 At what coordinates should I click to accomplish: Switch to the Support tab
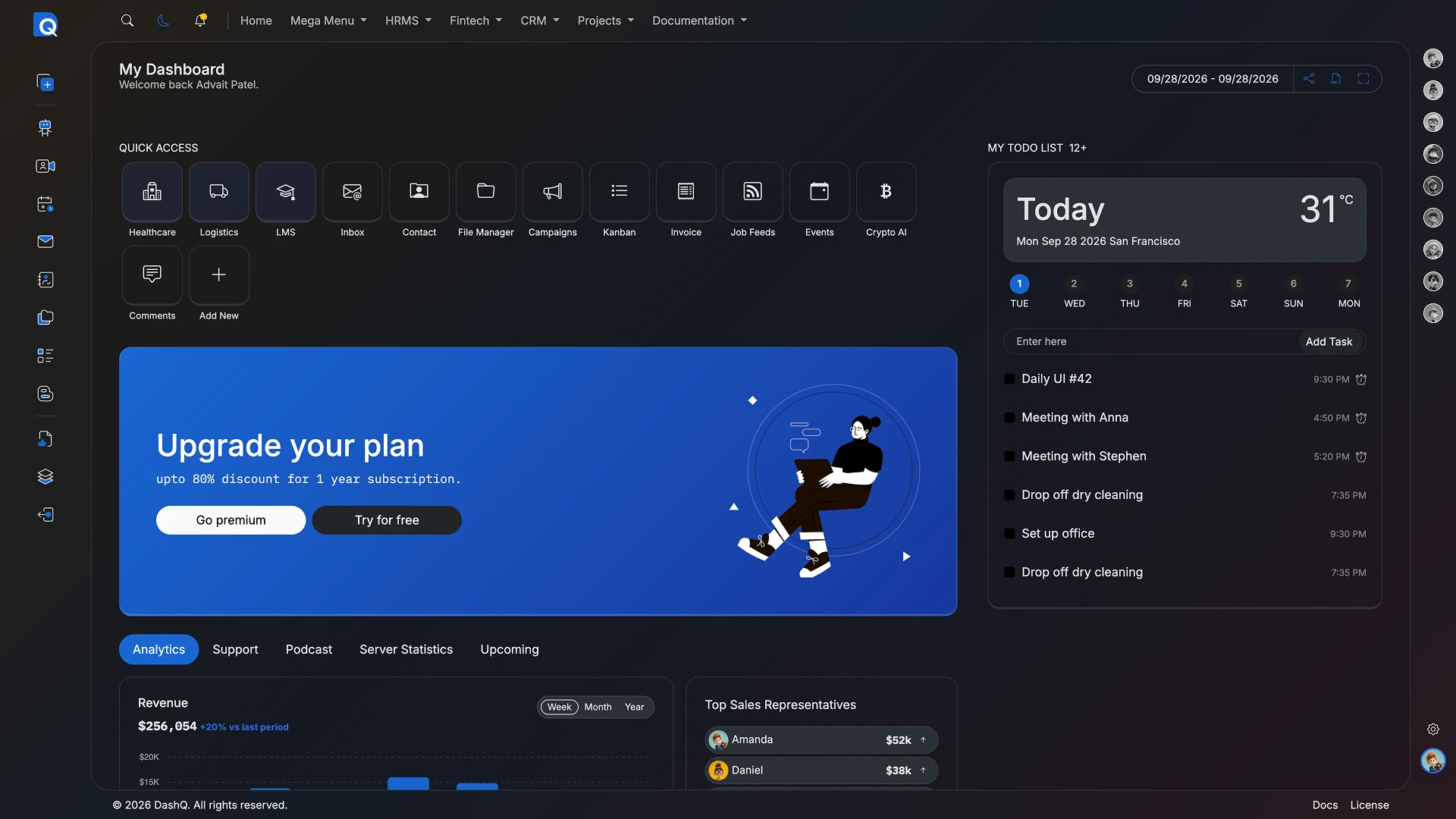tap(235, 650)
